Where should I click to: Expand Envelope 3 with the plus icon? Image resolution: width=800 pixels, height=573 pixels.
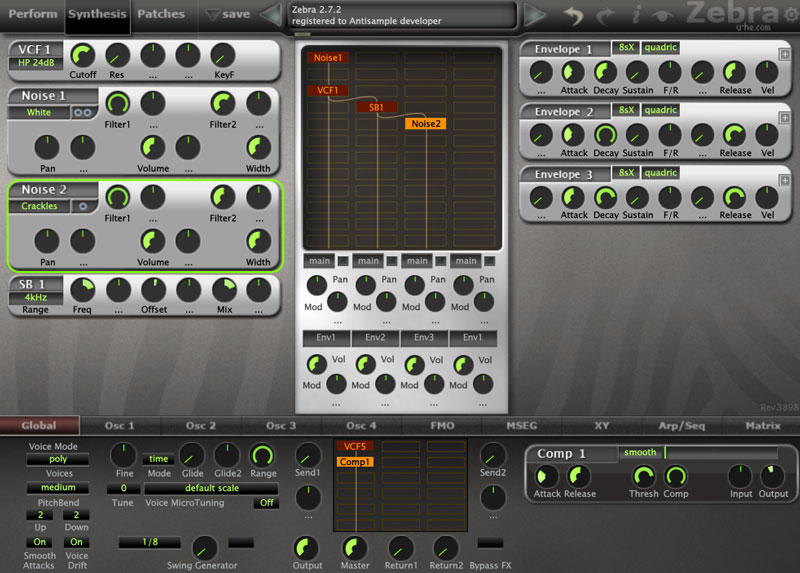(785, 181)
